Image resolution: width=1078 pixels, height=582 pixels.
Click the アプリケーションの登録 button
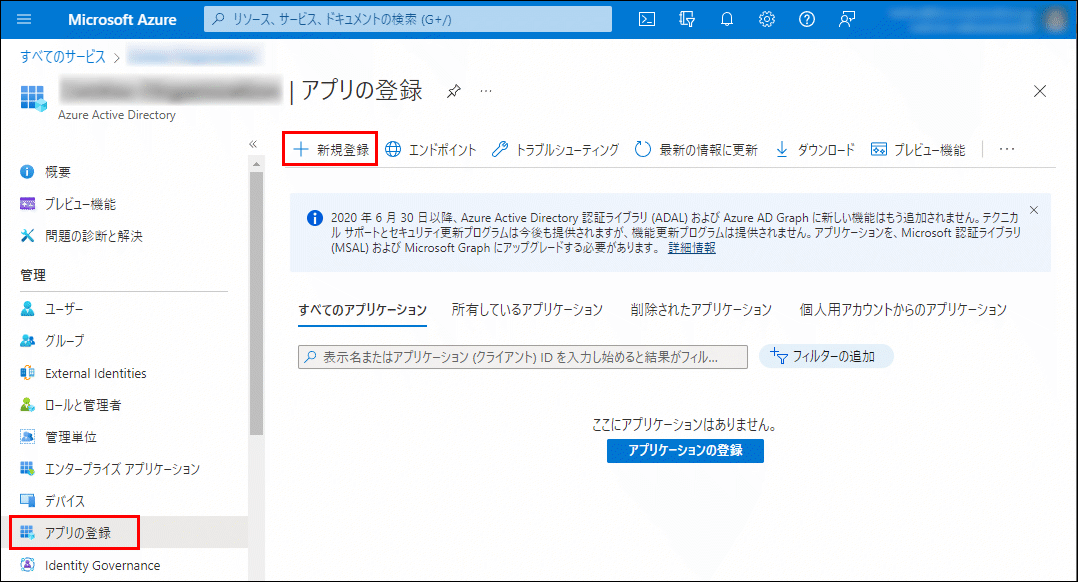click(685, 451)
